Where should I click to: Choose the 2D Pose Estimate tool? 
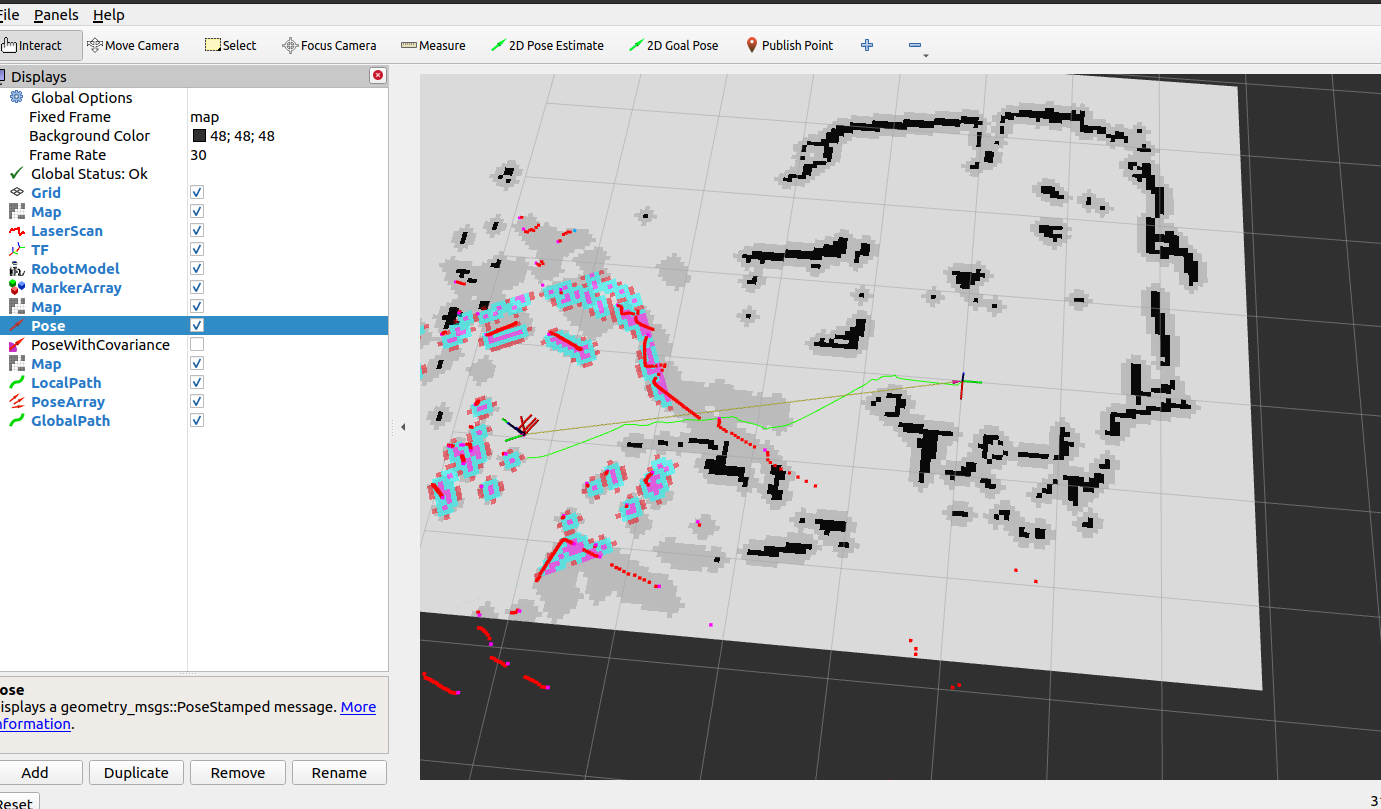pyautogui.click(x=547, y=45)
